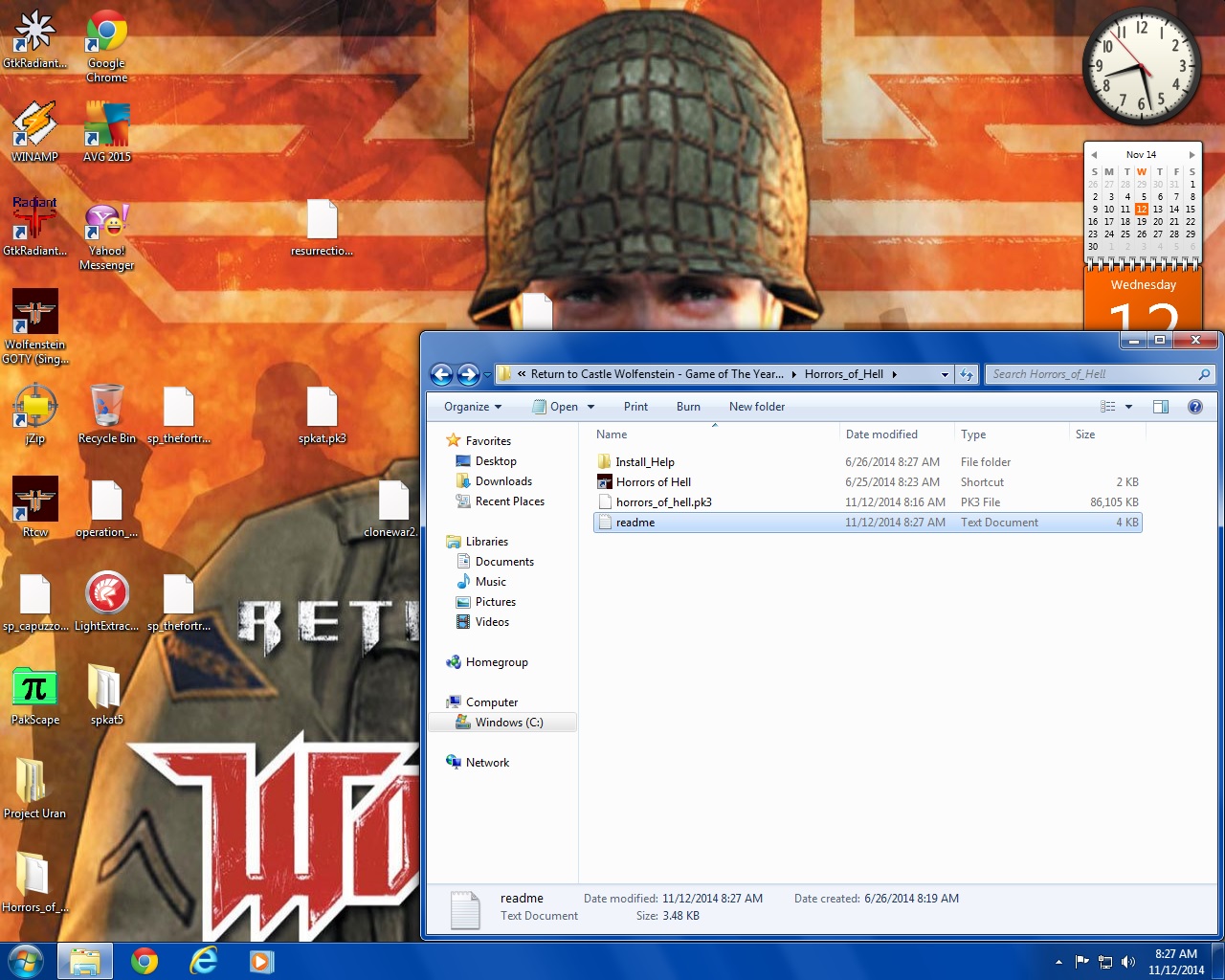Select the AVG 2015 desktop icon

106,132
